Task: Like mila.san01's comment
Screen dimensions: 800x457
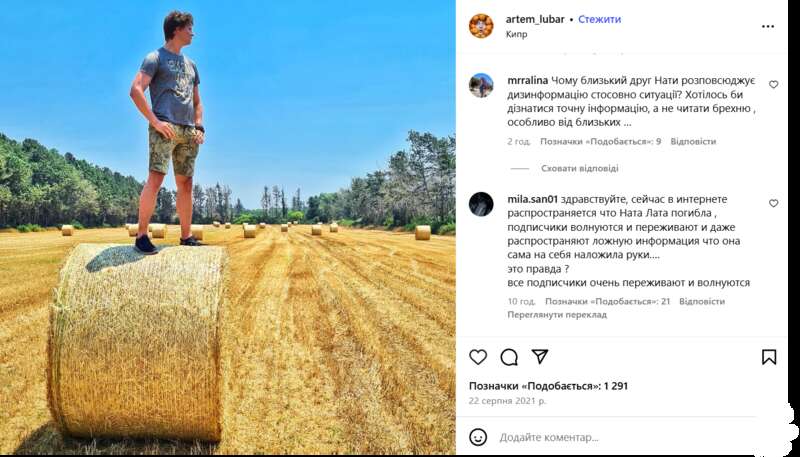Action: pyautogui.click(x=773, y=203)
